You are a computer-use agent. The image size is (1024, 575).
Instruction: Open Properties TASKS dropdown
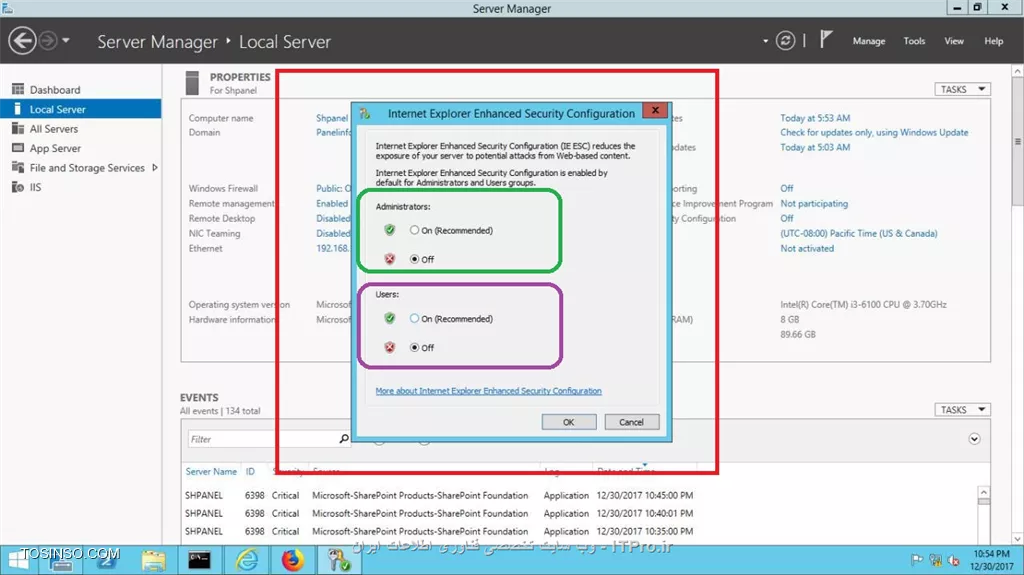963,89
